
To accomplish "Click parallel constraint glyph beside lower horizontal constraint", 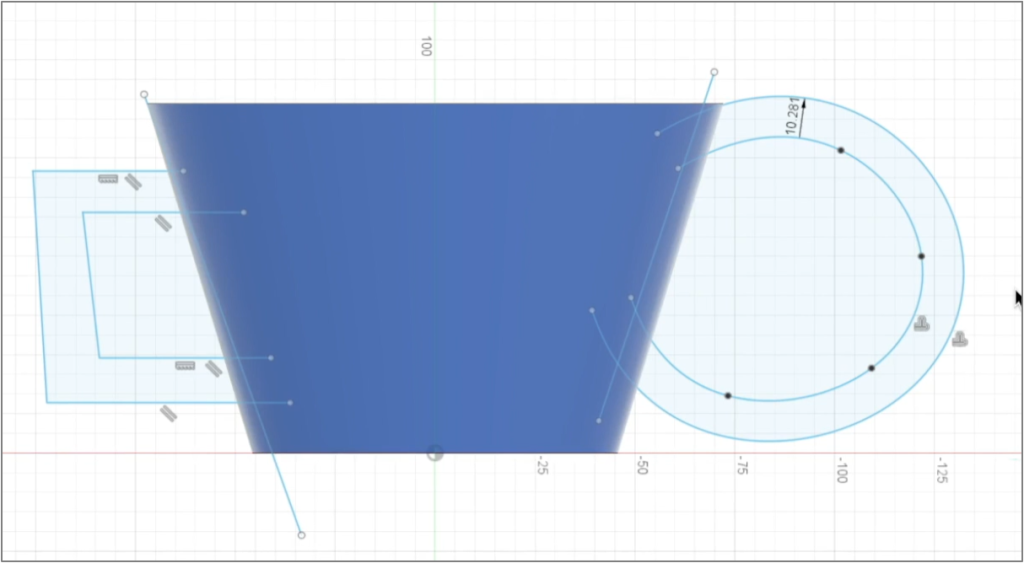I will coord(213,369).
